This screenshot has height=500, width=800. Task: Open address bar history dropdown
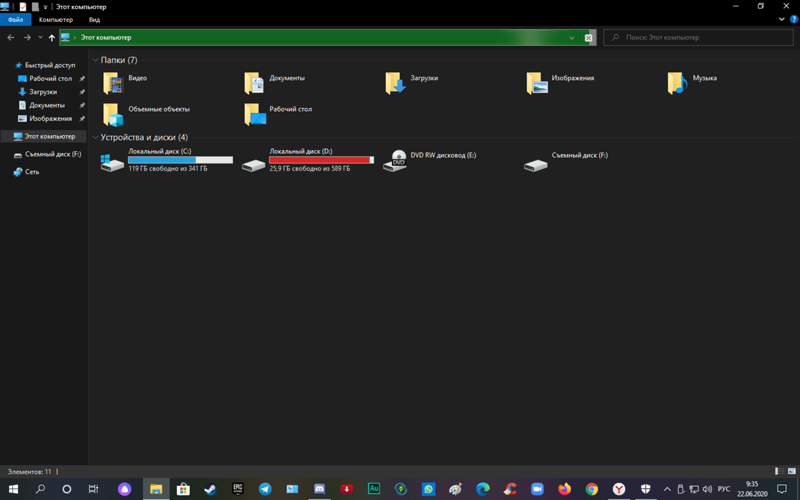571,38
